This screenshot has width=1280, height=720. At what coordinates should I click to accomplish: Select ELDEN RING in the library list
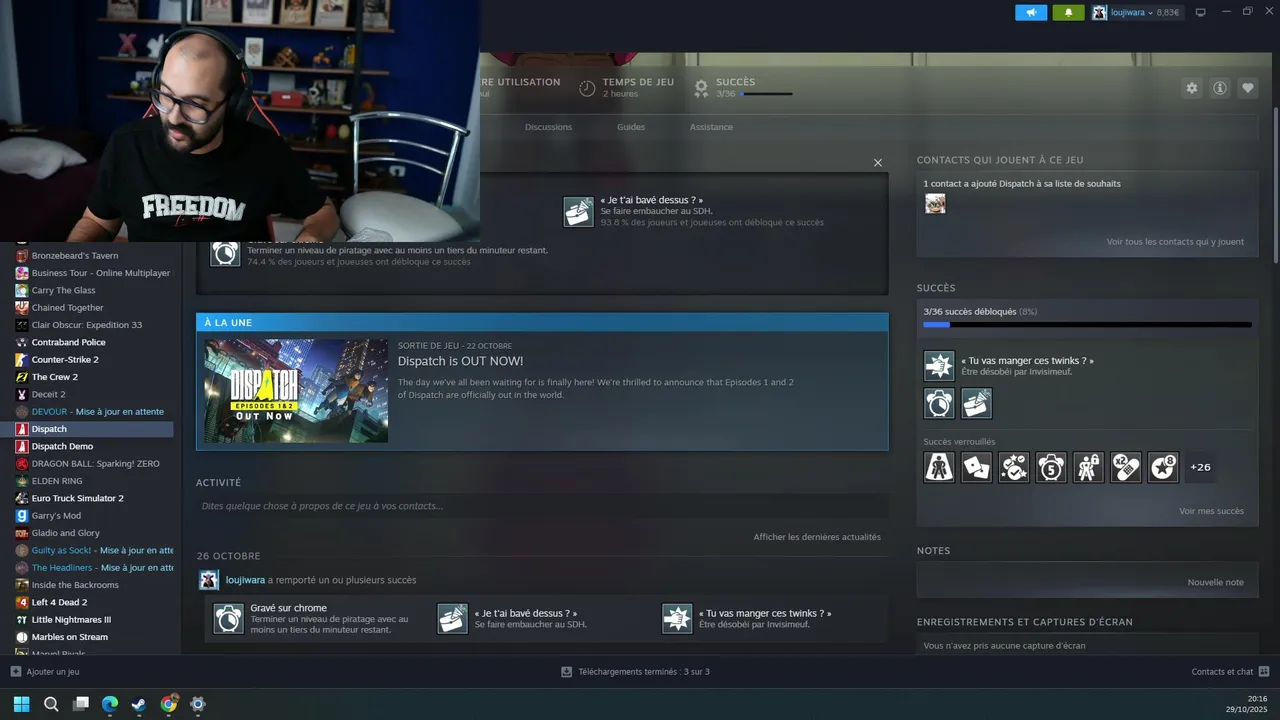pyautogui.click(x=57, y=481)
